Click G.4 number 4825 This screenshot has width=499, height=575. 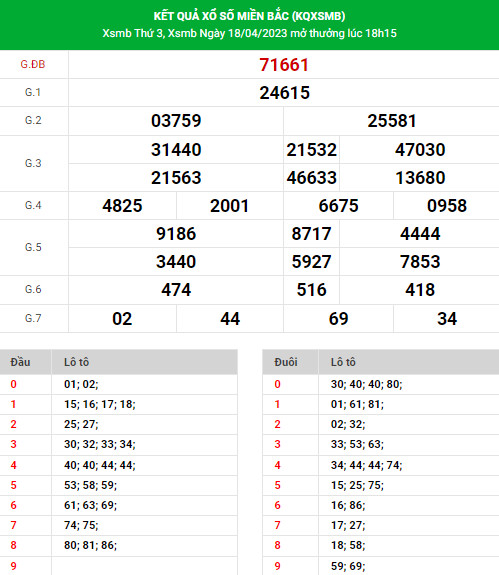coord(122,206)
